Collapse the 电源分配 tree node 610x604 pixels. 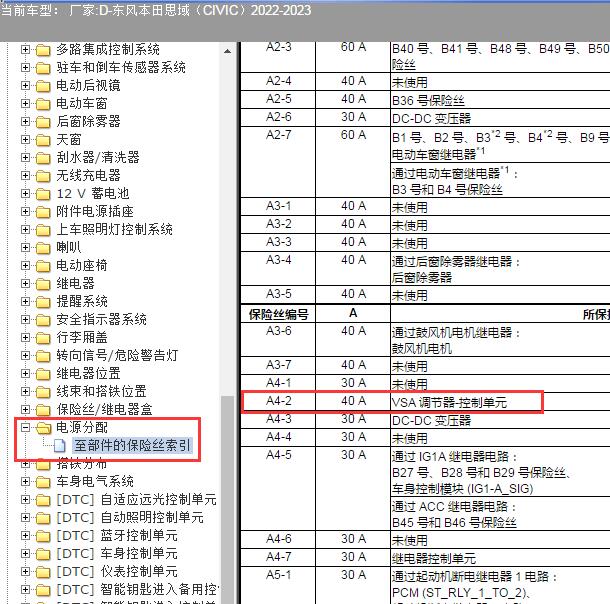click(x=25, y=427)
